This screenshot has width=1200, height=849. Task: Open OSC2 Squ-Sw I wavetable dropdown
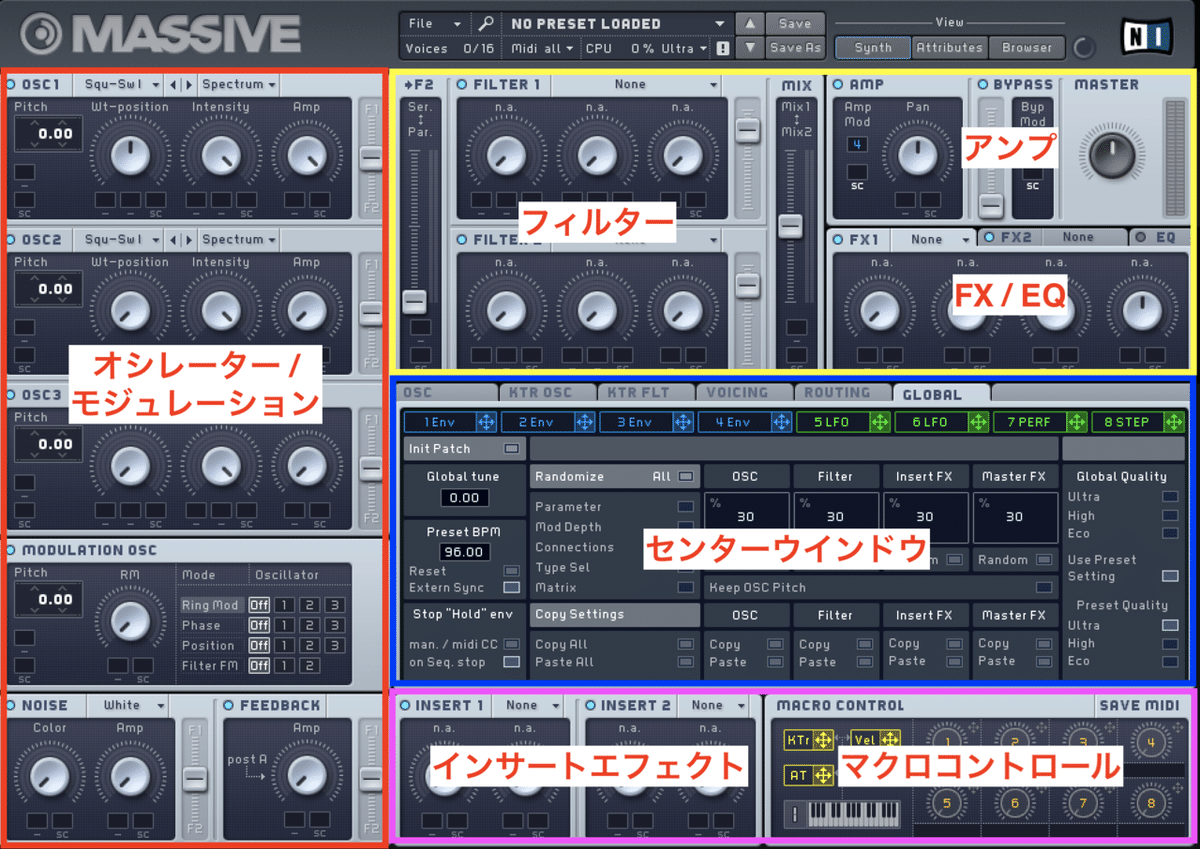(x=122, y=240)
